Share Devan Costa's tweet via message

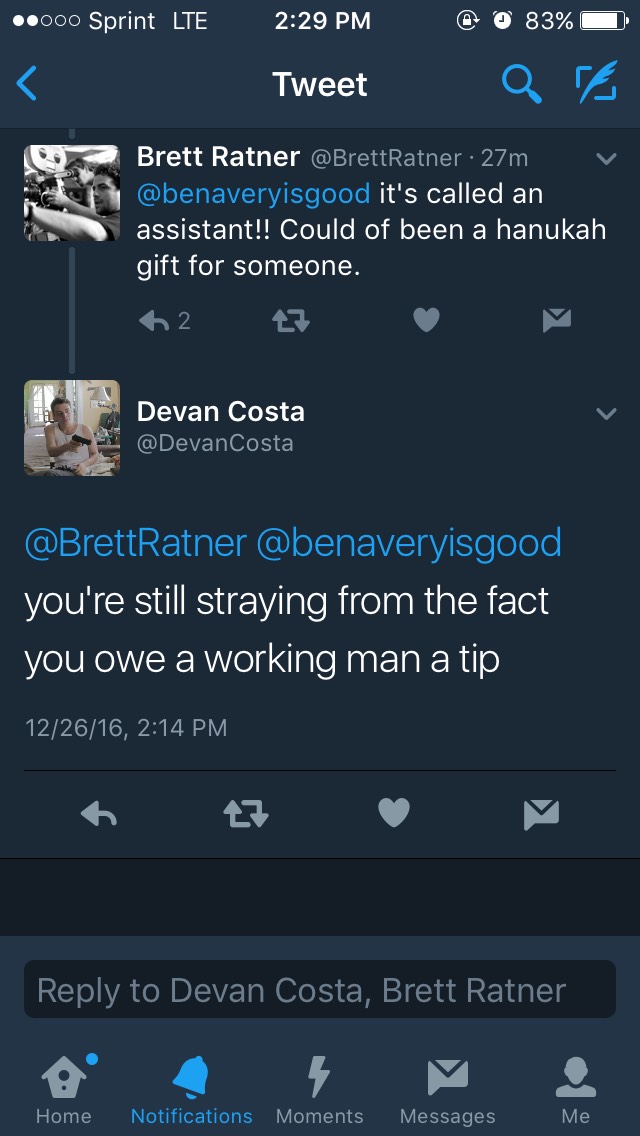541,815
